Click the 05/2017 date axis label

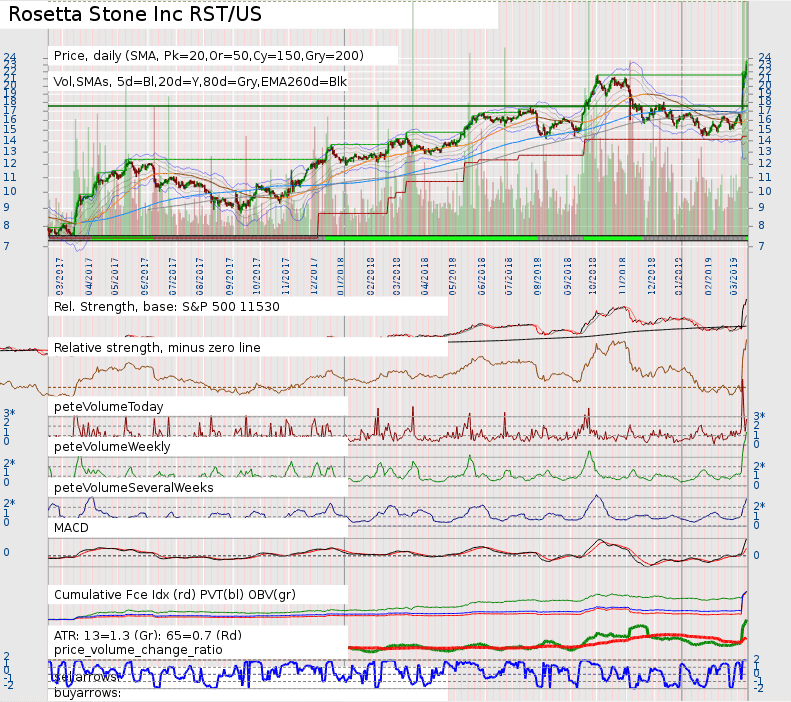coord(115,277)
